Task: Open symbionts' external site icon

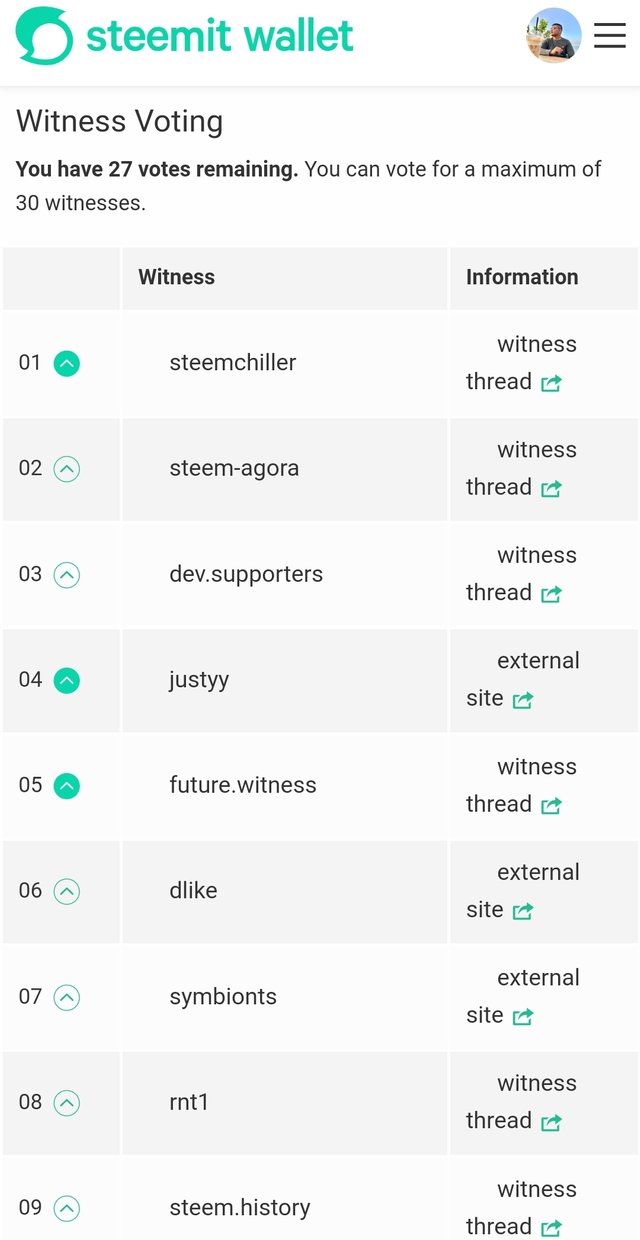Action: click(x=523, y=1017)
